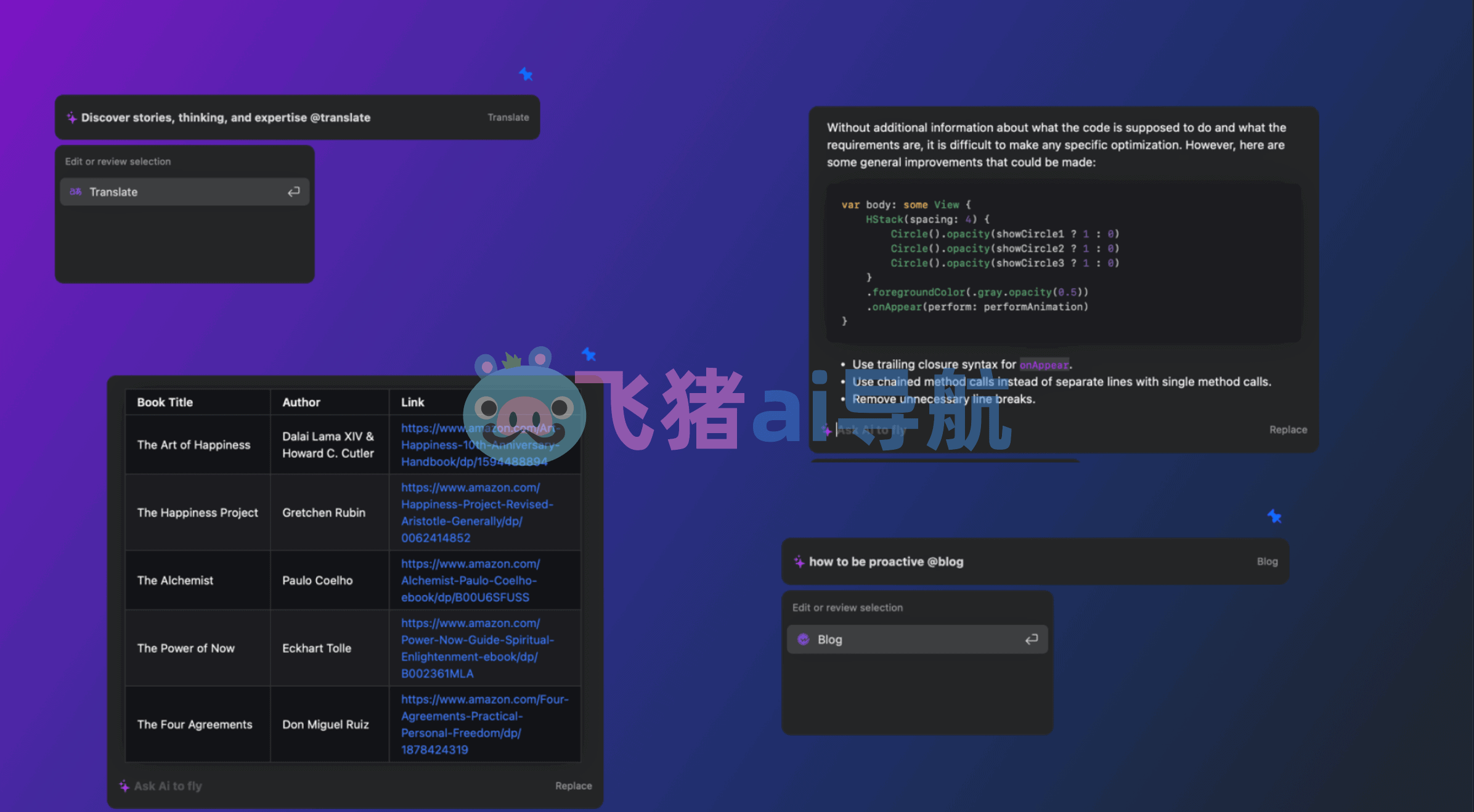Click the 'Use chained method calls' bullet
The height and width of the screenshot is (812, 1474).
pyautogui.click(x=1061, y=382)
